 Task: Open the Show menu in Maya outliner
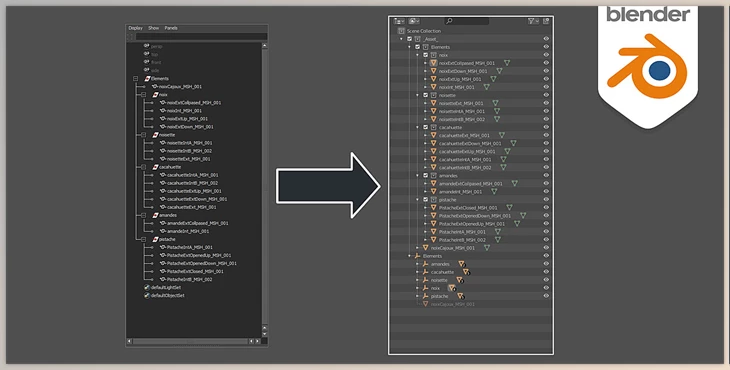[154, 28]
